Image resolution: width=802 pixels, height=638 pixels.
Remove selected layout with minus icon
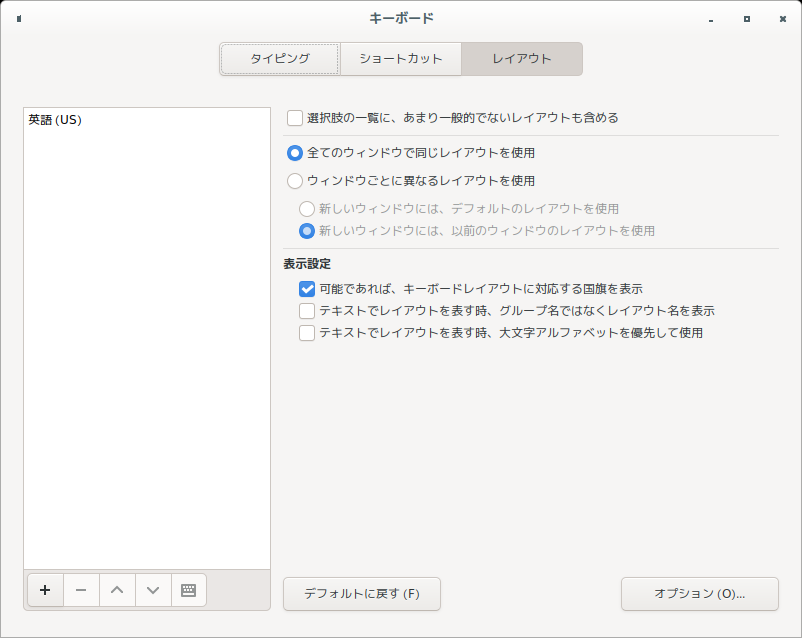81,590
